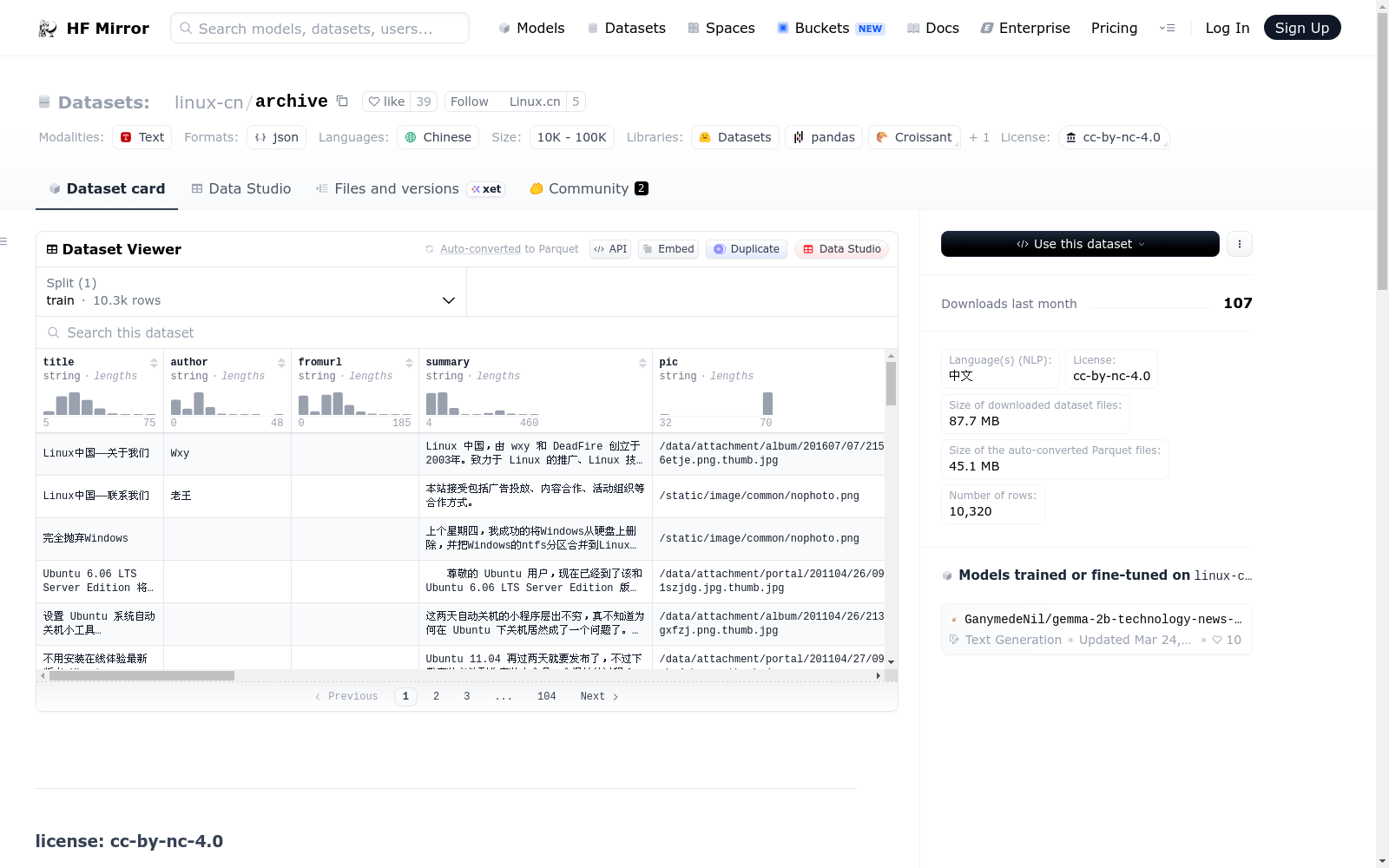Open the linux-cn owner link

(209, 102)
